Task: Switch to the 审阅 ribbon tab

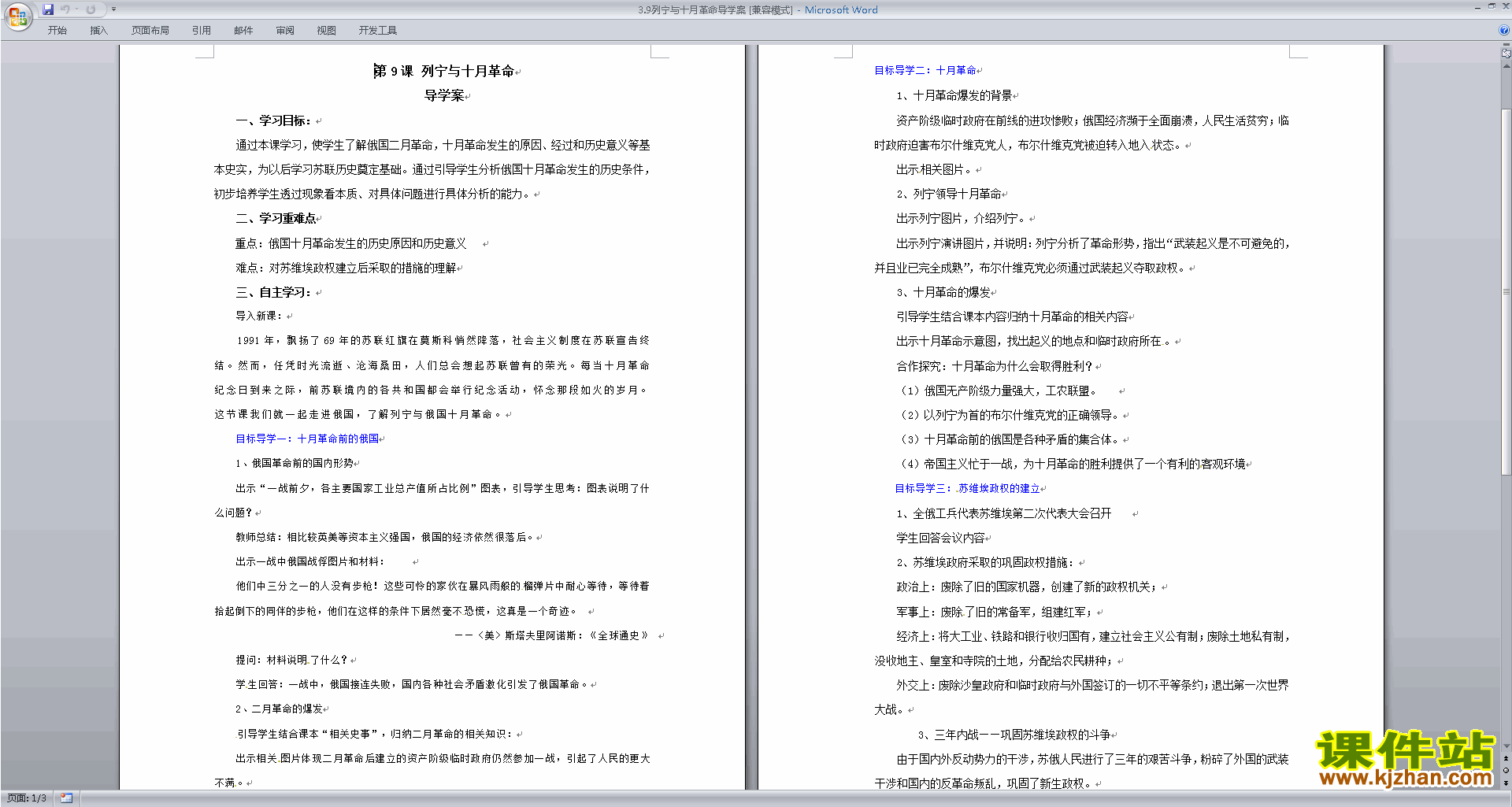Action: [x=285, y=31]
